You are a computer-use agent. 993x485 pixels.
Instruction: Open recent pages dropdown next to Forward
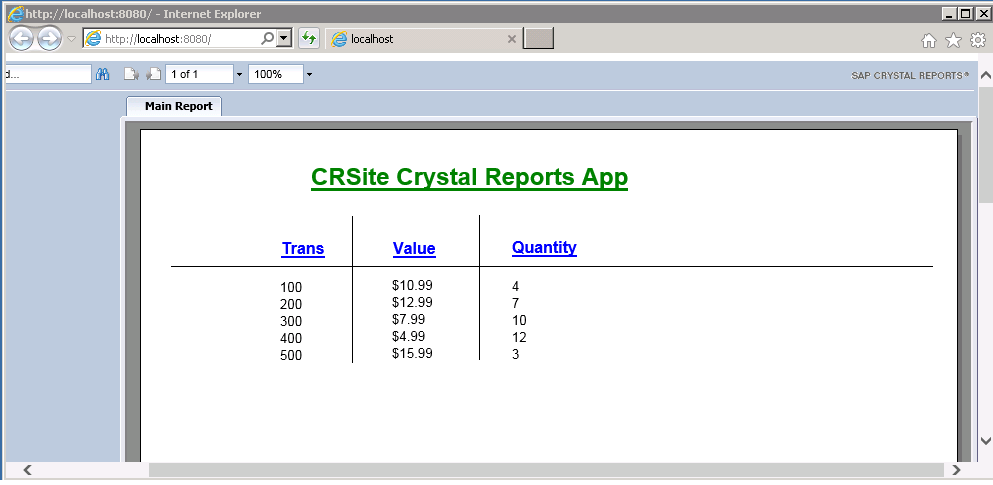71,39
